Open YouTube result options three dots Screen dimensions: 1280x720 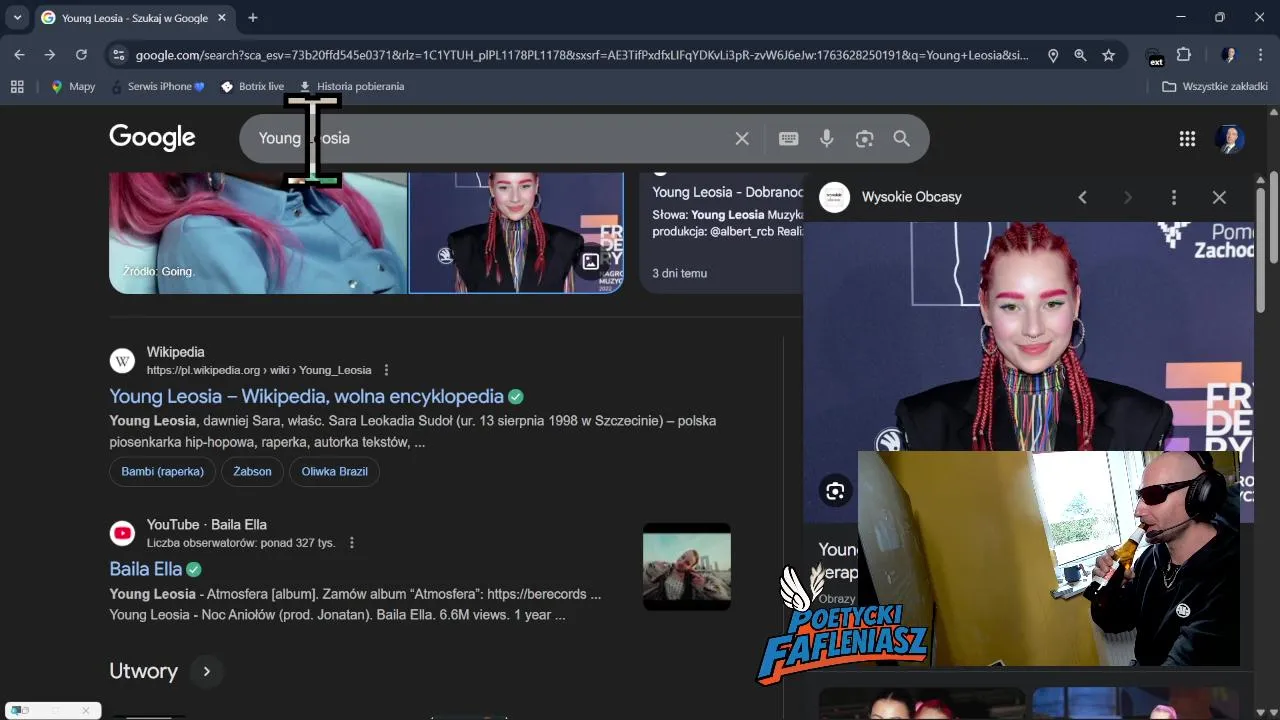click(x=351, y=543)
